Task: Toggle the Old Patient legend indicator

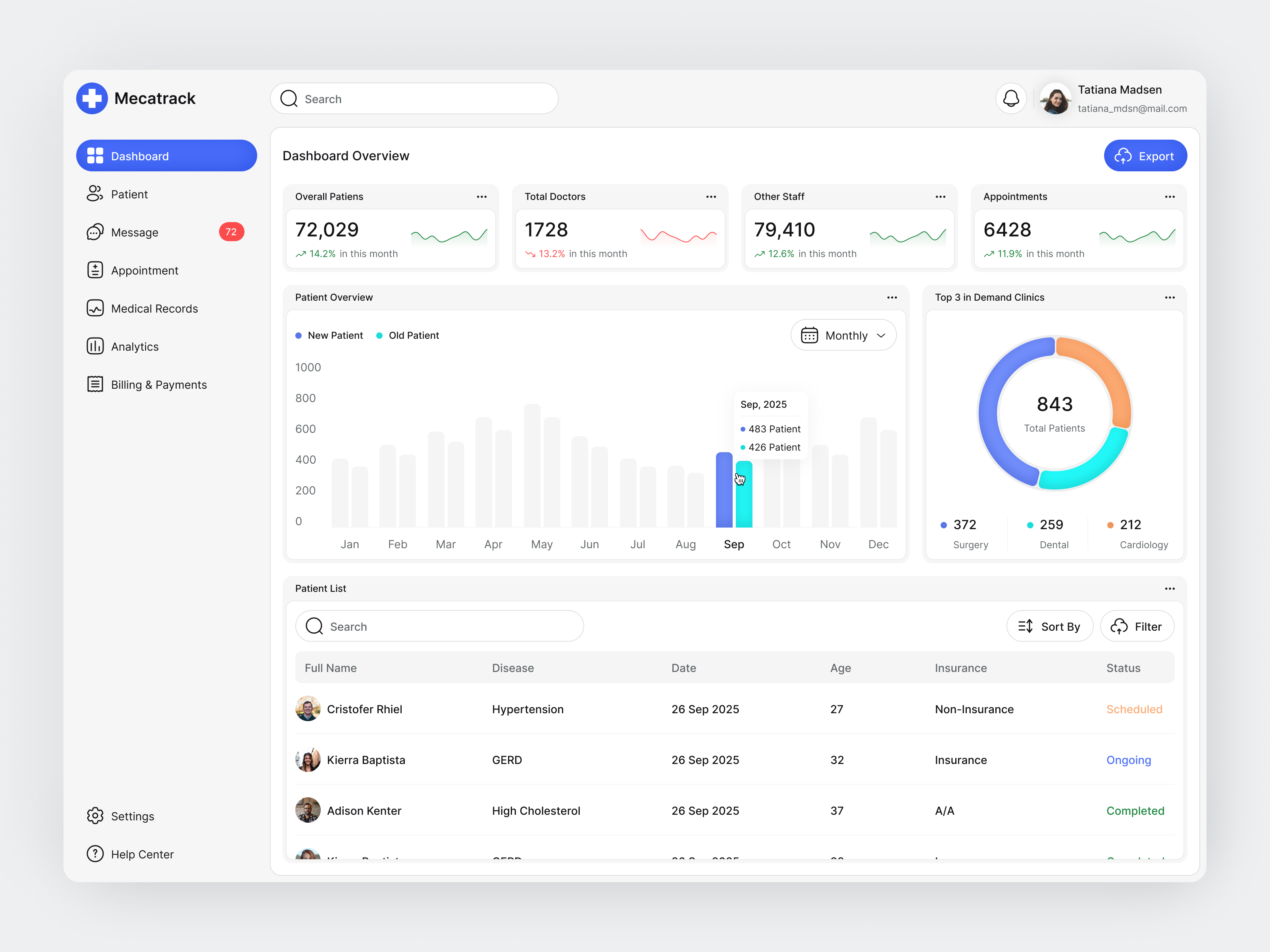Action: click(x=379, y=335)
